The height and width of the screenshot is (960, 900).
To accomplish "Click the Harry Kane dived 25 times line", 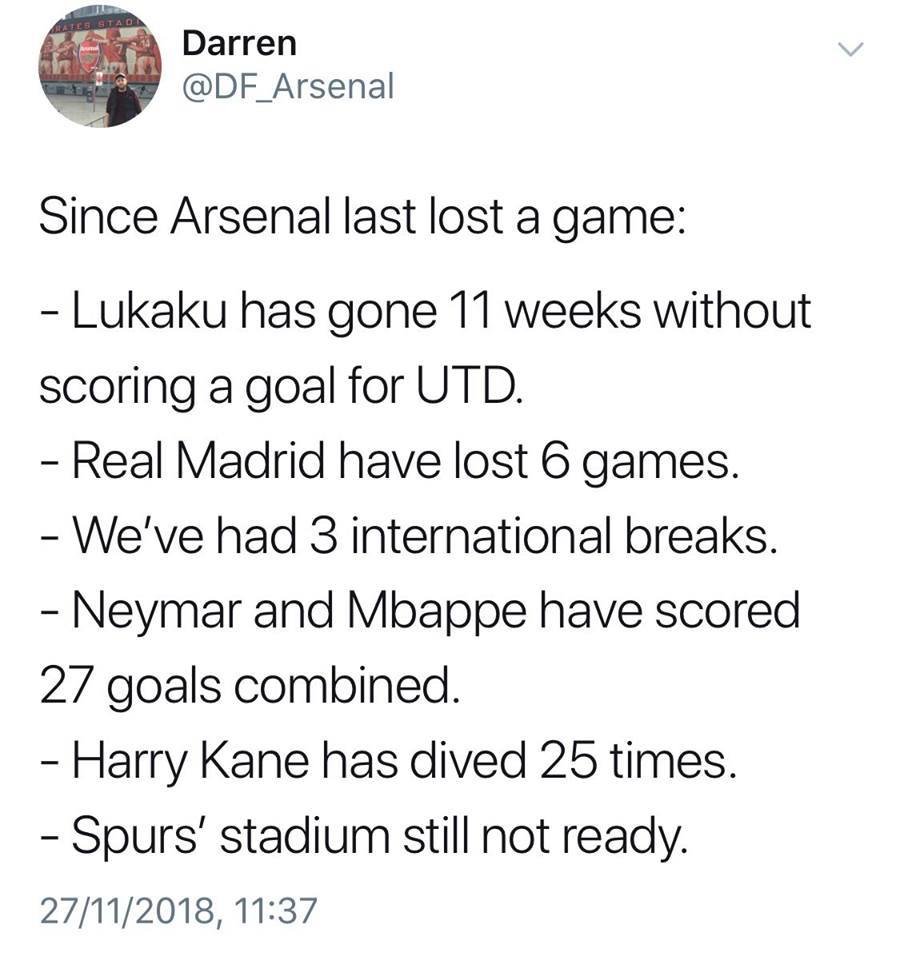I will pyautogui.click(x=388, y=762).
